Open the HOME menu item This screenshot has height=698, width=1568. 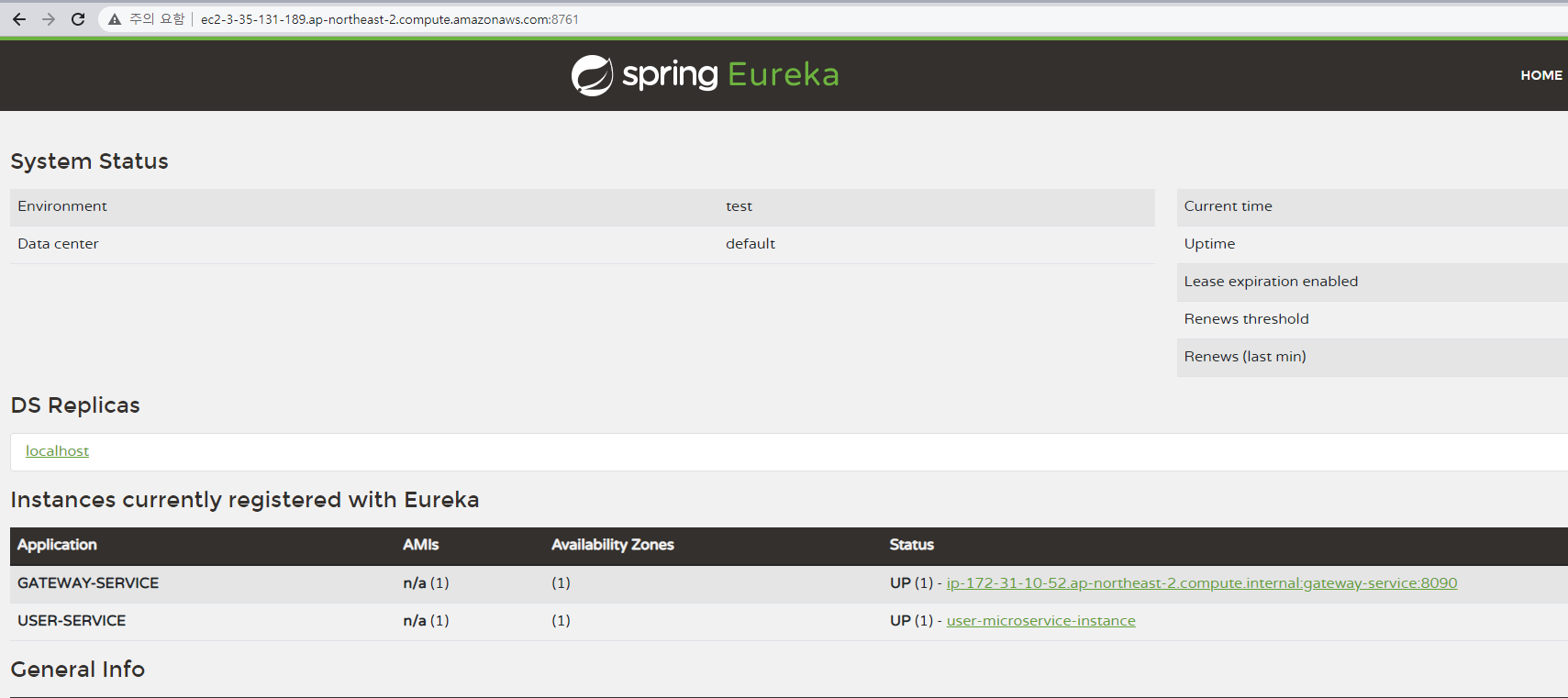1541,75
